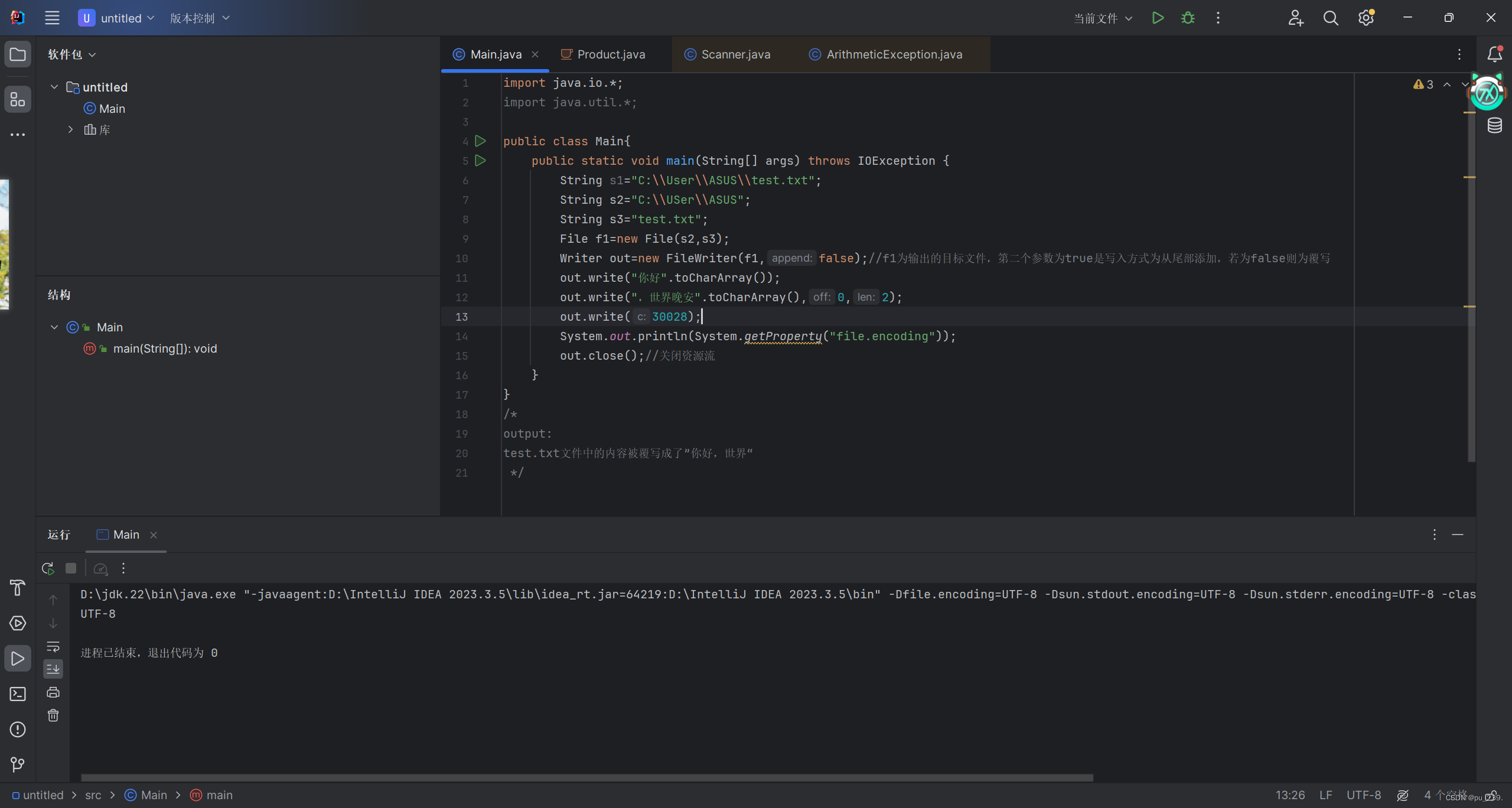Open the Problems tool window icon
Screen dimensions: 1512x808
(18, 729)
